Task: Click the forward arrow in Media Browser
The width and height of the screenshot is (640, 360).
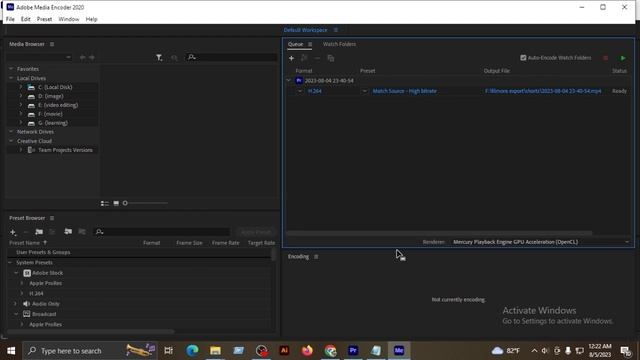Action: pyautogui.click(x=92, y=58)
